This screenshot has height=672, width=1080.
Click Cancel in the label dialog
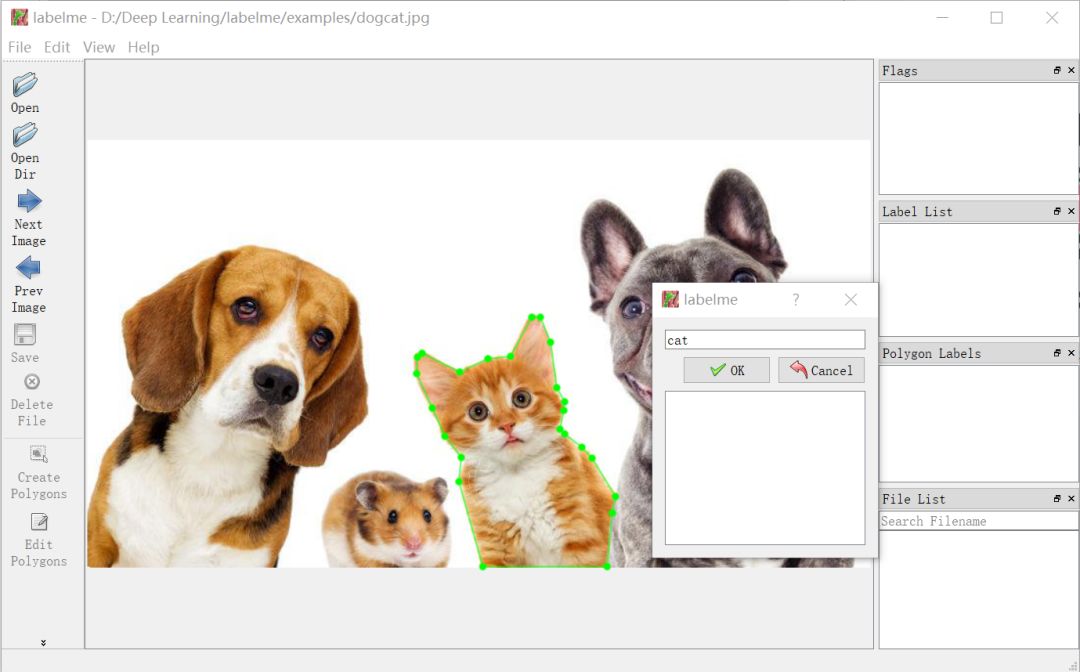(821, 370)
